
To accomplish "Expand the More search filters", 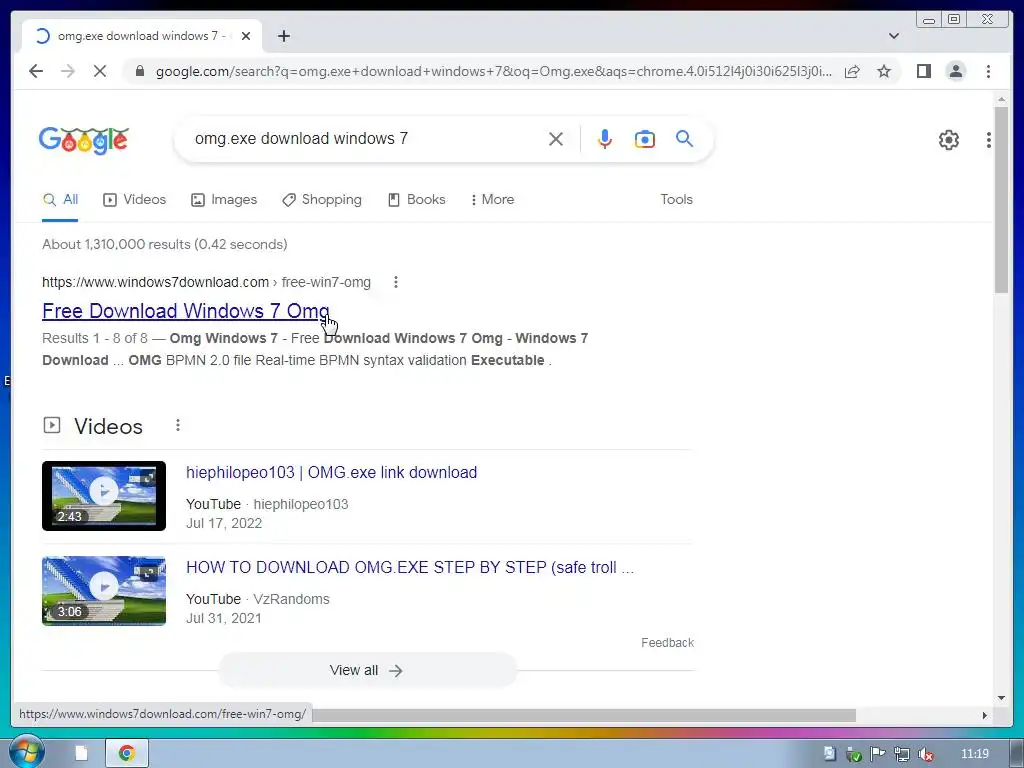I will click(x=492, y=200).
